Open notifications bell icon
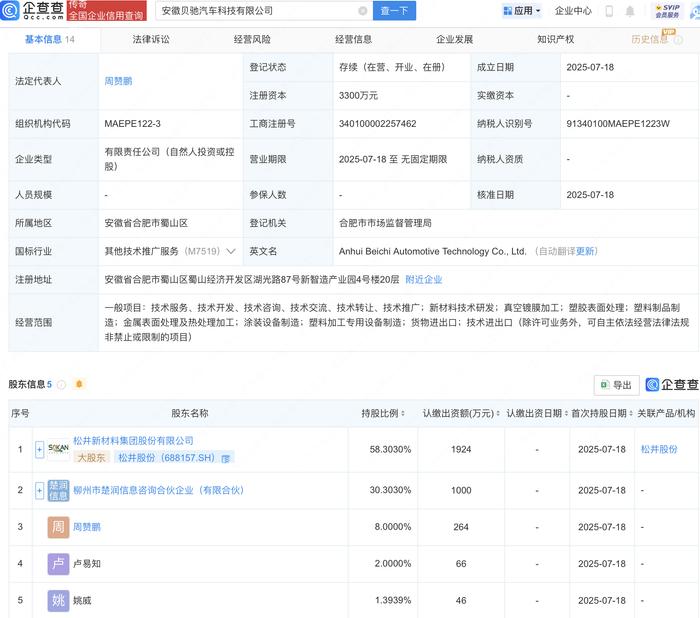The width and height of the screenshot is (700, 618). 629,11
